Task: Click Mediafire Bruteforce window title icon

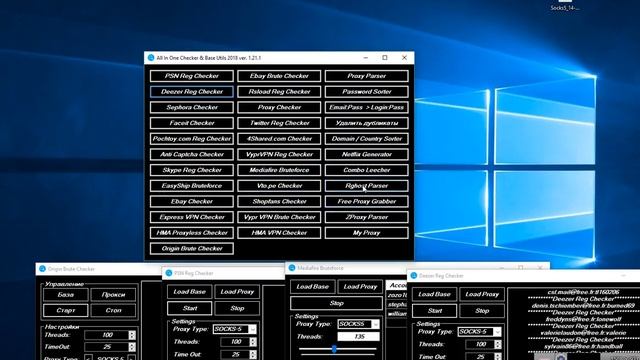Action: coord(292,268)
